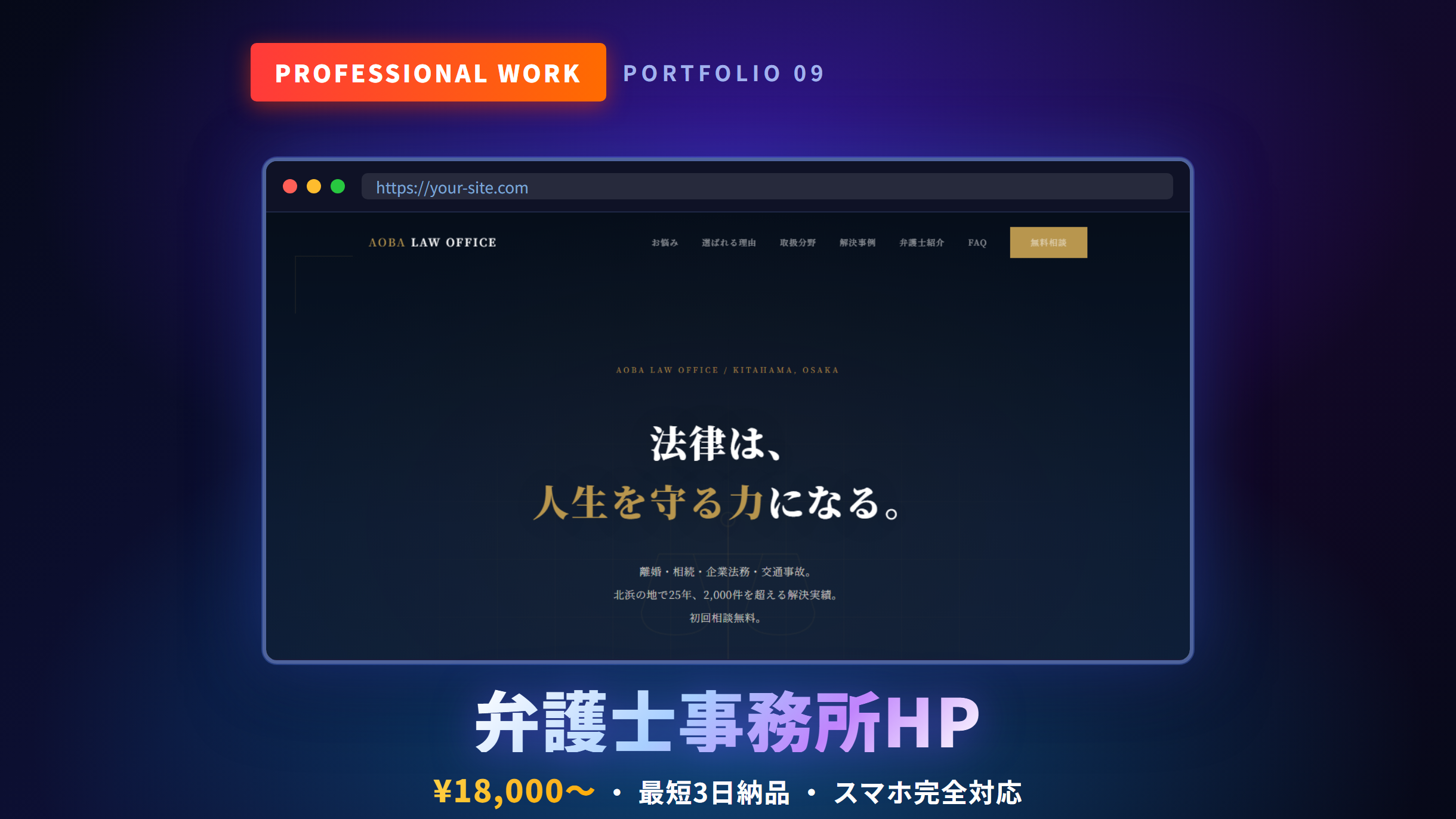Viewport: 1456px width, 819px height.
Task: Click the red close window dot
Action: click(x=290, y=187)
